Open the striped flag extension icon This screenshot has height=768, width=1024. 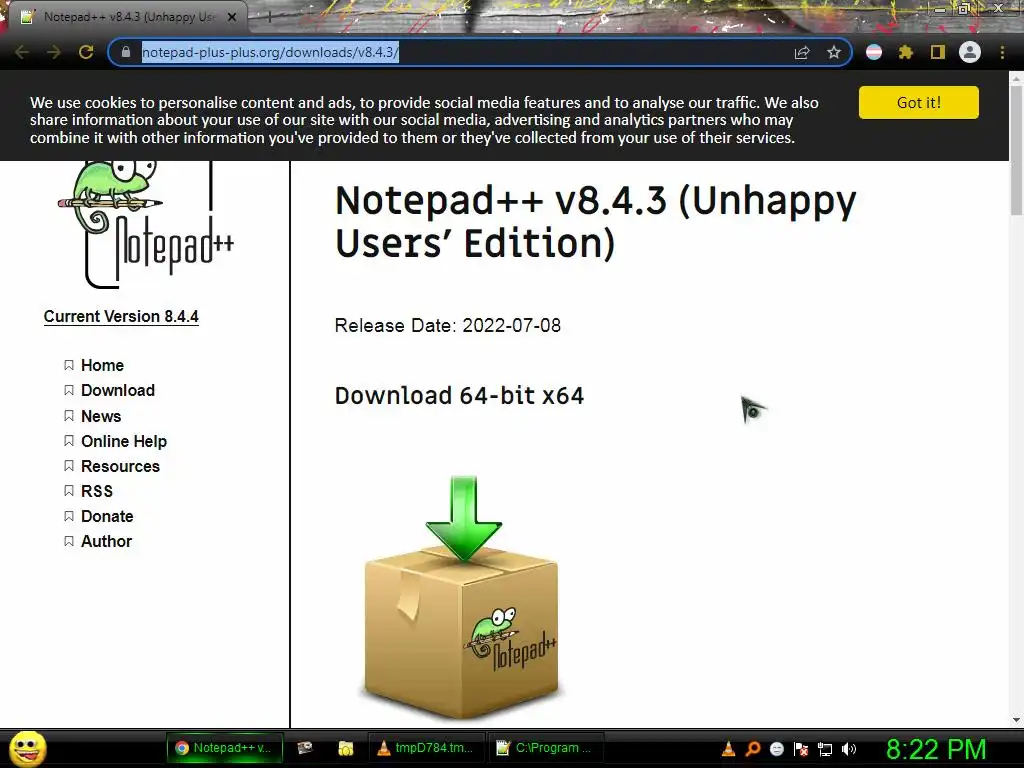874,52
